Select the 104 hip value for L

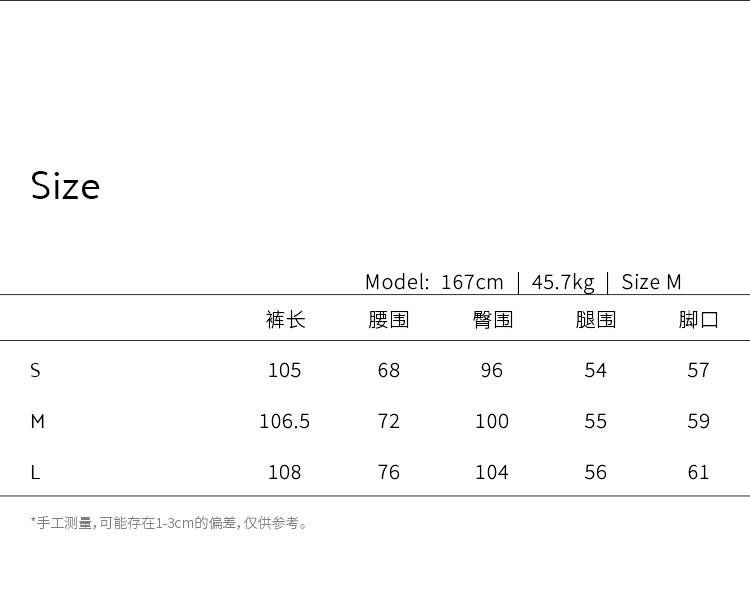click(x=492, y=473)
